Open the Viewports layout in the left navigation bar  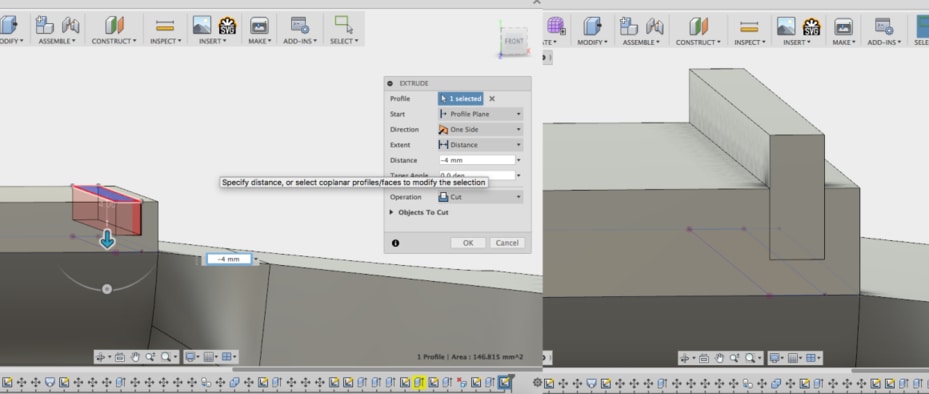click(x=226, y=357)
